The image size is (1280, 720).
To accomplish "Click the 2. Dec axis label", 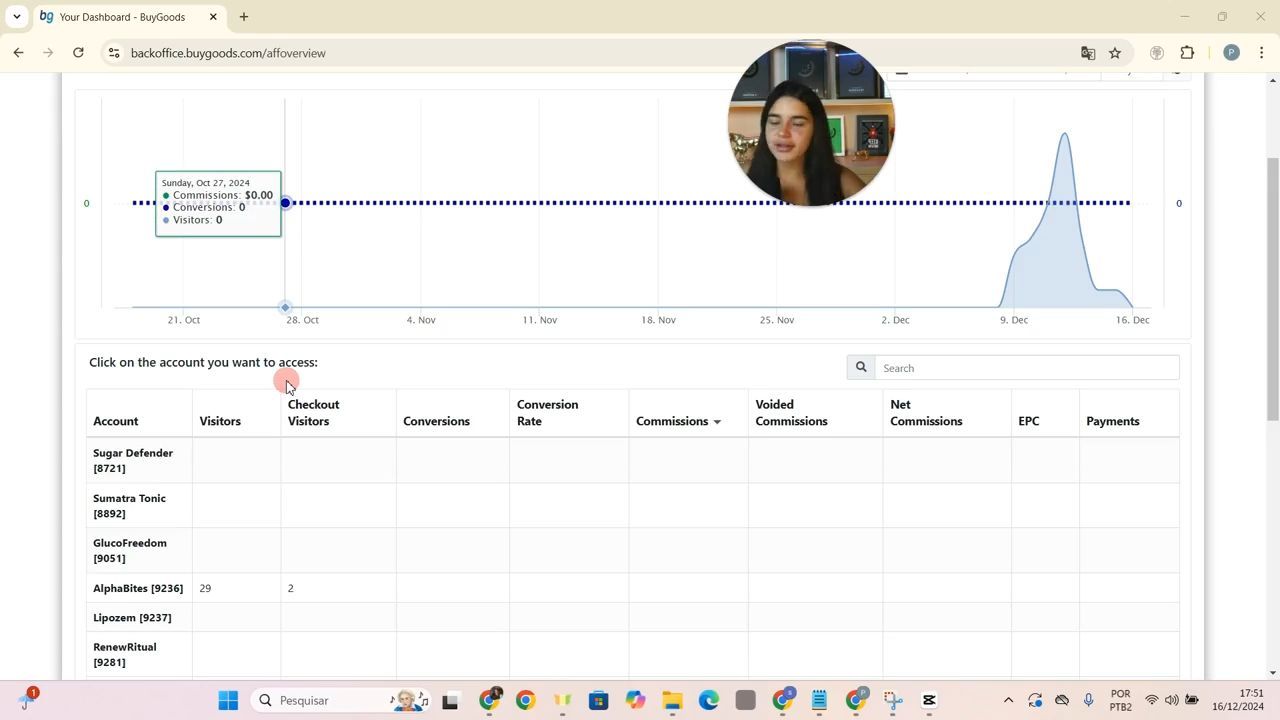I will coord(895,320).
